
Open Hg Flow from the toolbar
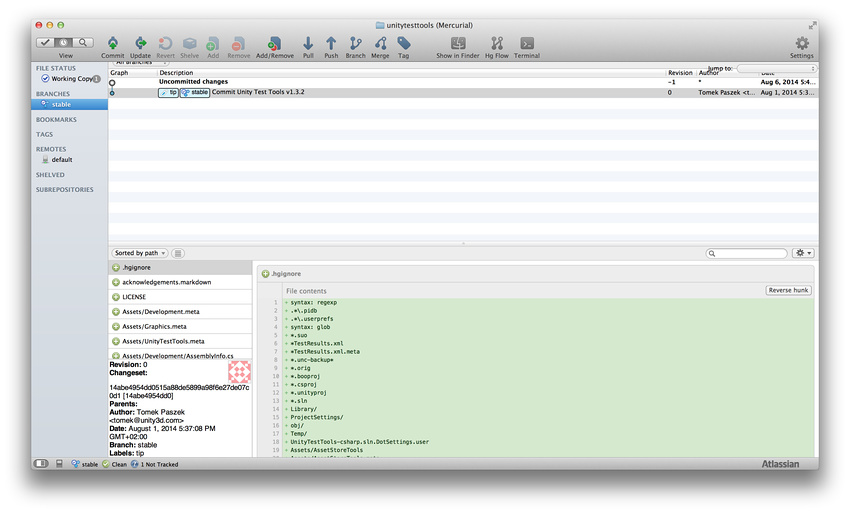496,44
